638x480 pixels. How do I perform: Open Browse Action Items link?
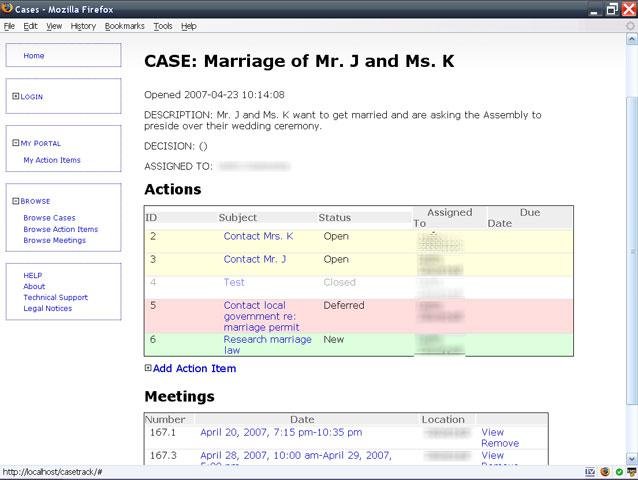61,229
